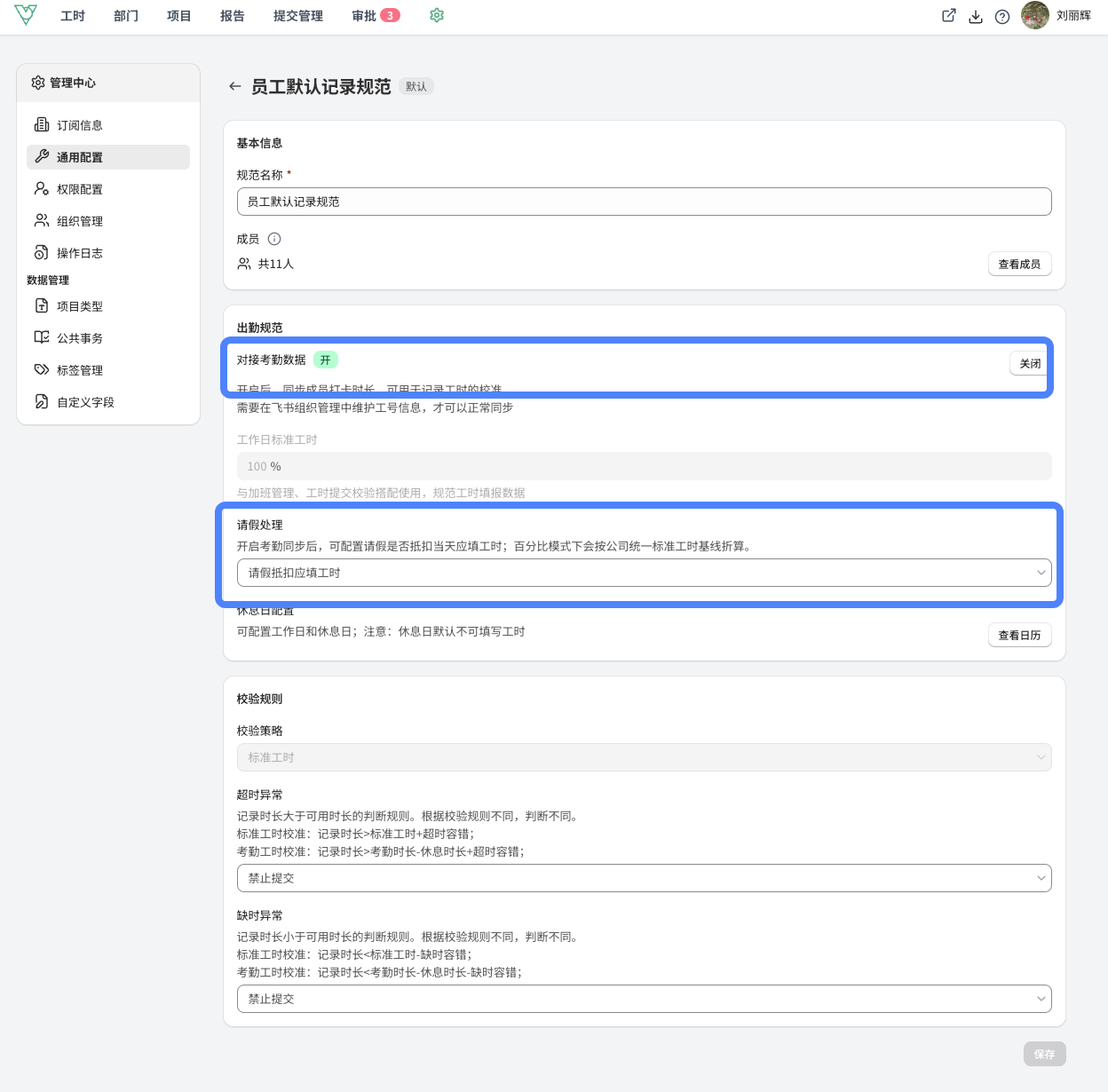The height and width of the screenshot is (1092, 1108).
Task: Switch to the 提交管理 menu
Action: [x=298, y=16]
